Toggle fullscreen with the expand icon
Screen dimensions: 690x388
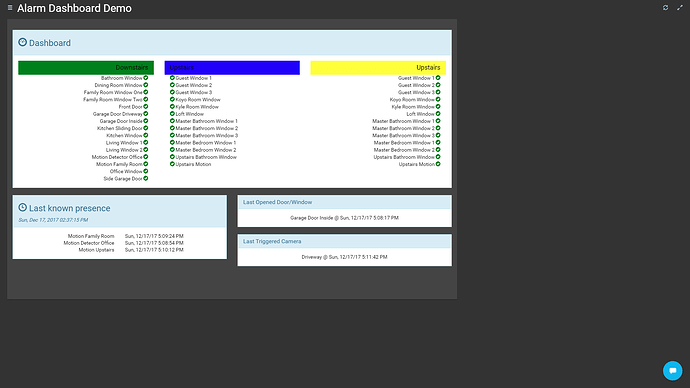pyautogui.click(x=679, y=7)
